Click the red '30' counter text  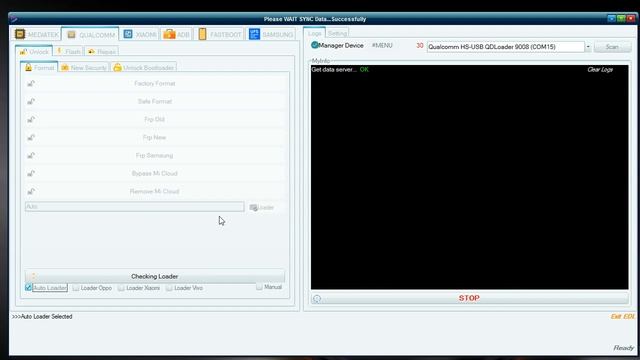[x=420, y=45]
